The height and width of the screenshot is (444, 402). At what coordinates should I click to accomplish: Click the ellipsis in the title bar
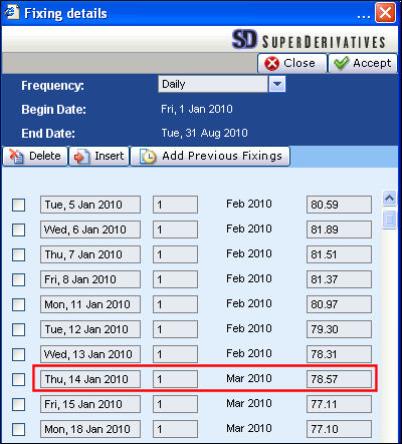click(363, 16)
